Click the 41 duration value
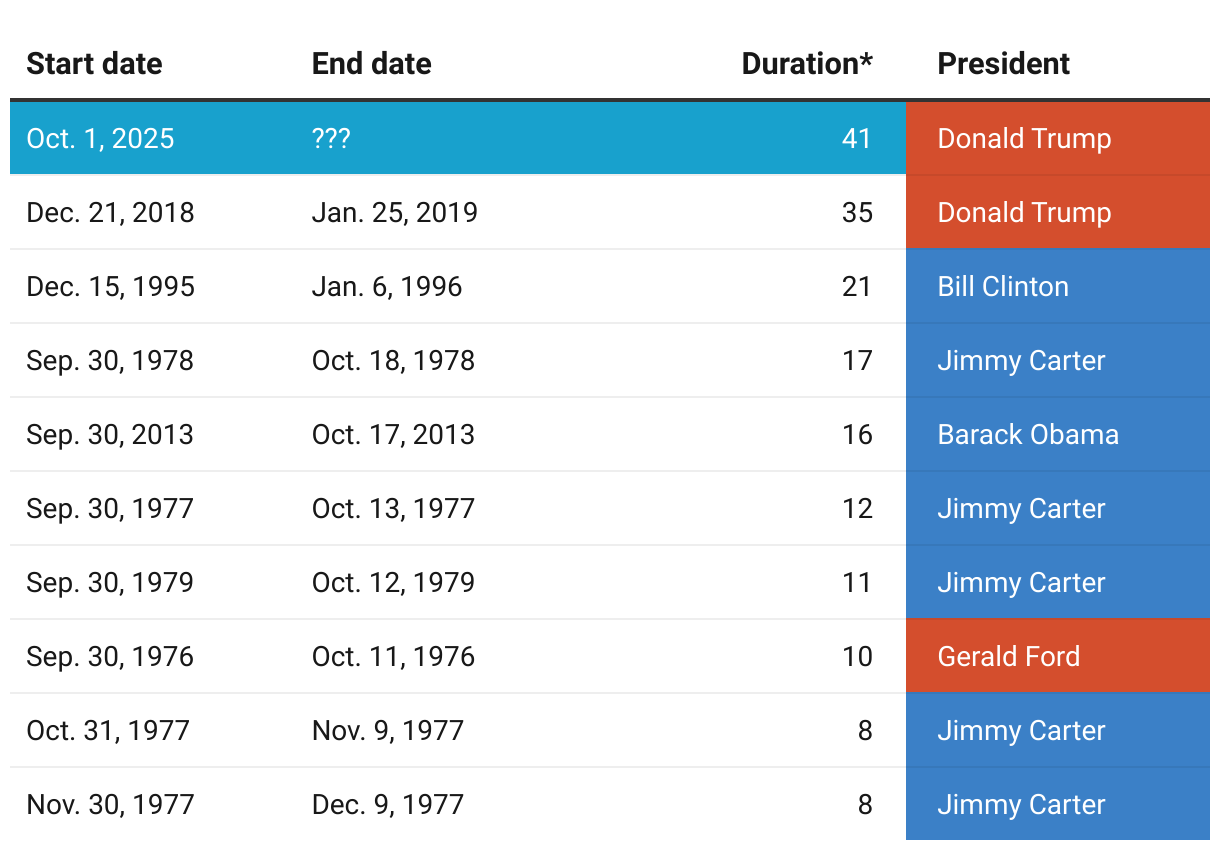Screen dimensions: 1220x850 click(x=856, y=138)
